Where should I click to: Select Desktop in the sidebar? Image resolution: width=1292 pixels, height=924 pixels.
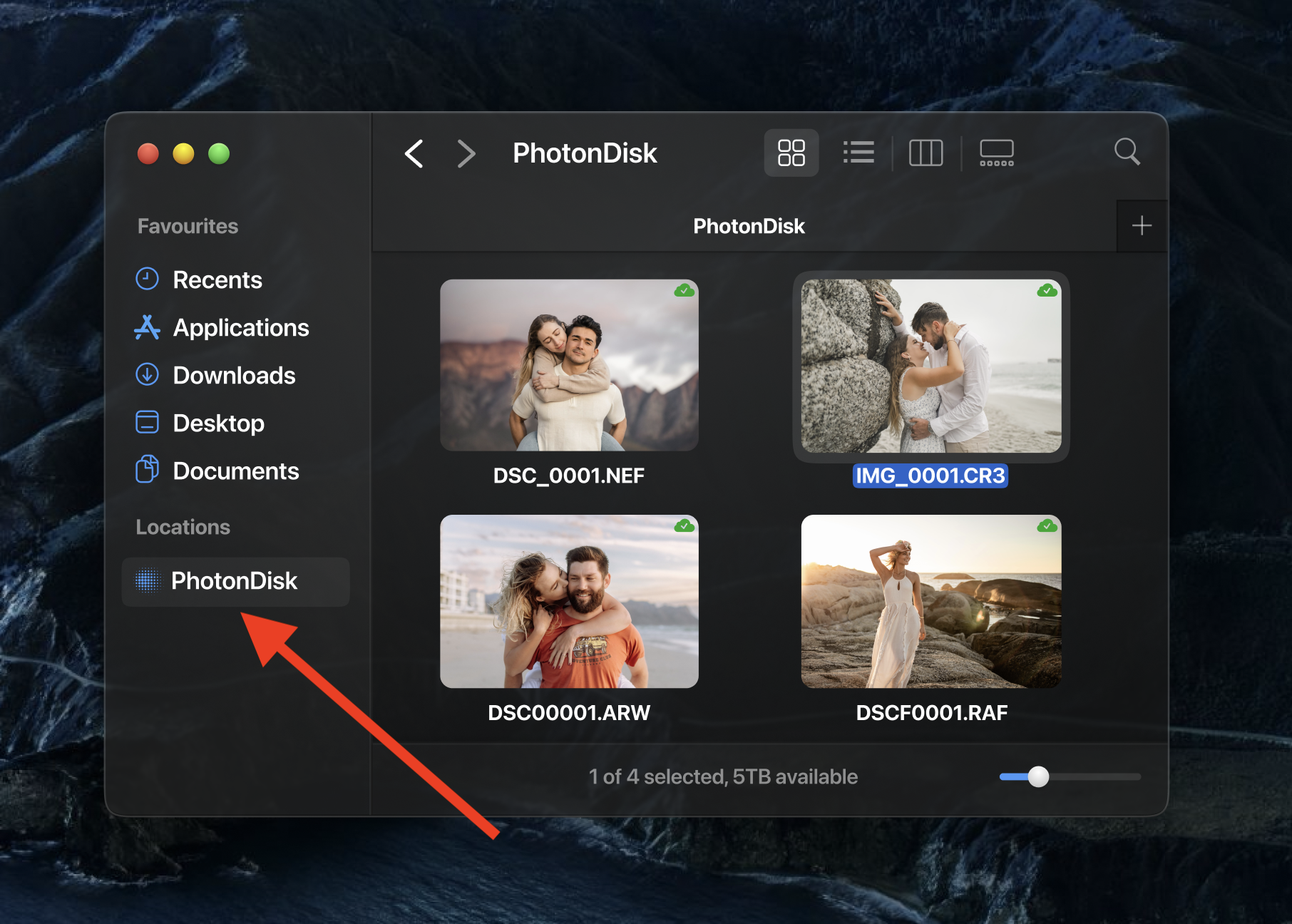click(x=218, y=423)
